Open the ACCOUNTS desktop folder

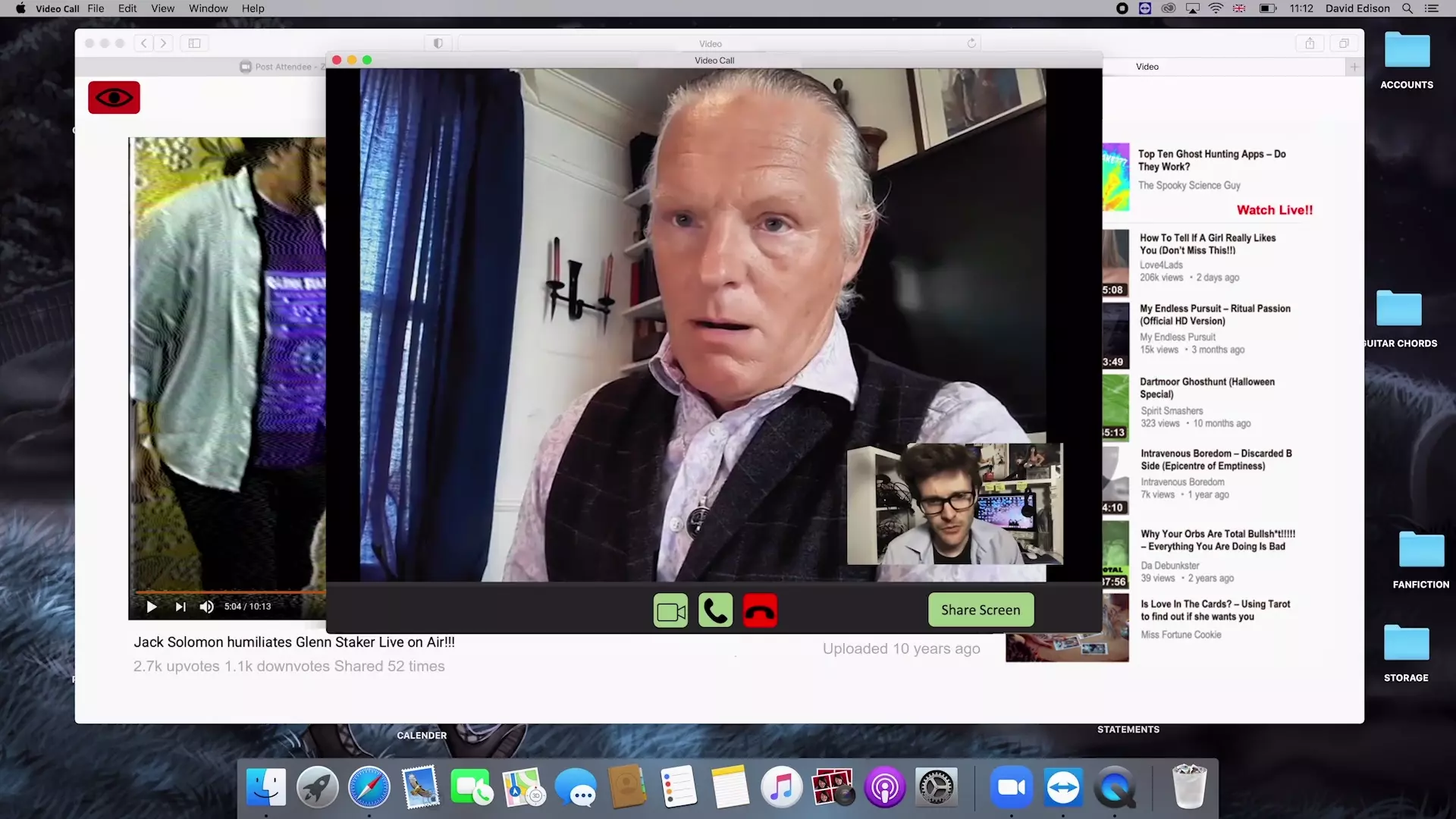1407,61
